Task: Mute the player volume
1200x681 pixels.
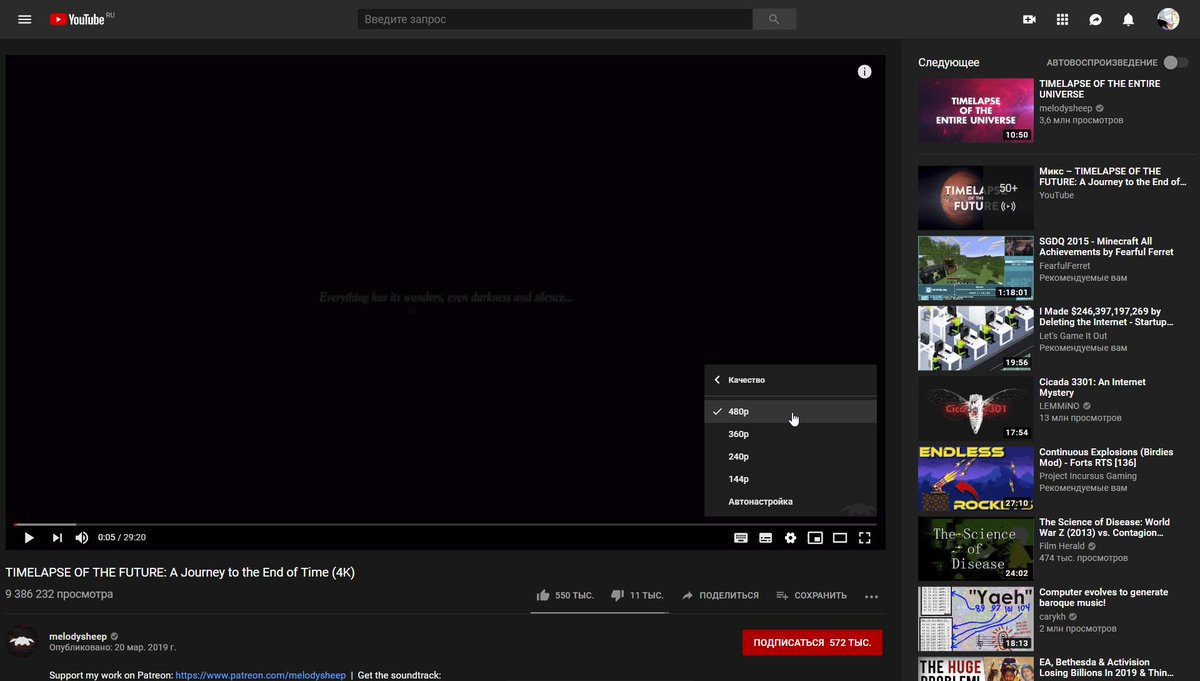Action: [82, 538]
